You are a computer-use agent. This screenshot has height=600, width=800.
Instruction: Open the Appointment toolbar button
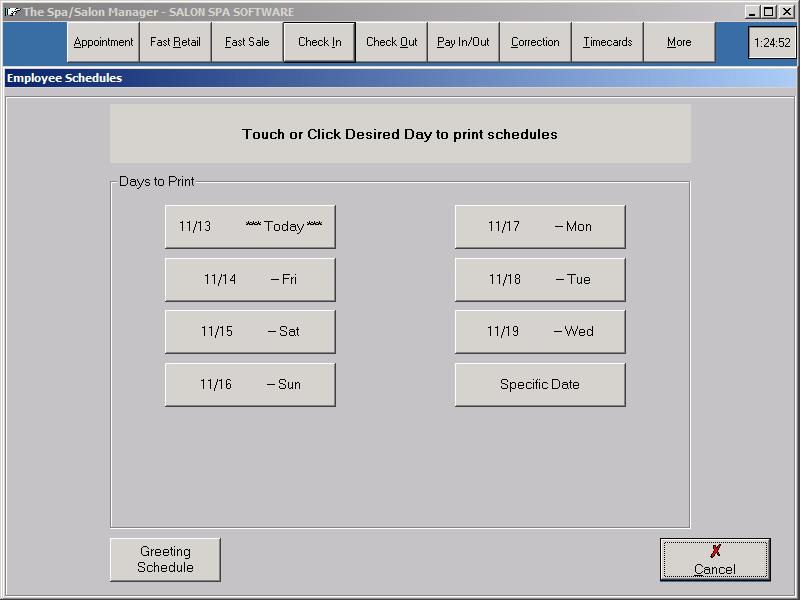pyautogui.click(x=103, y=42)
